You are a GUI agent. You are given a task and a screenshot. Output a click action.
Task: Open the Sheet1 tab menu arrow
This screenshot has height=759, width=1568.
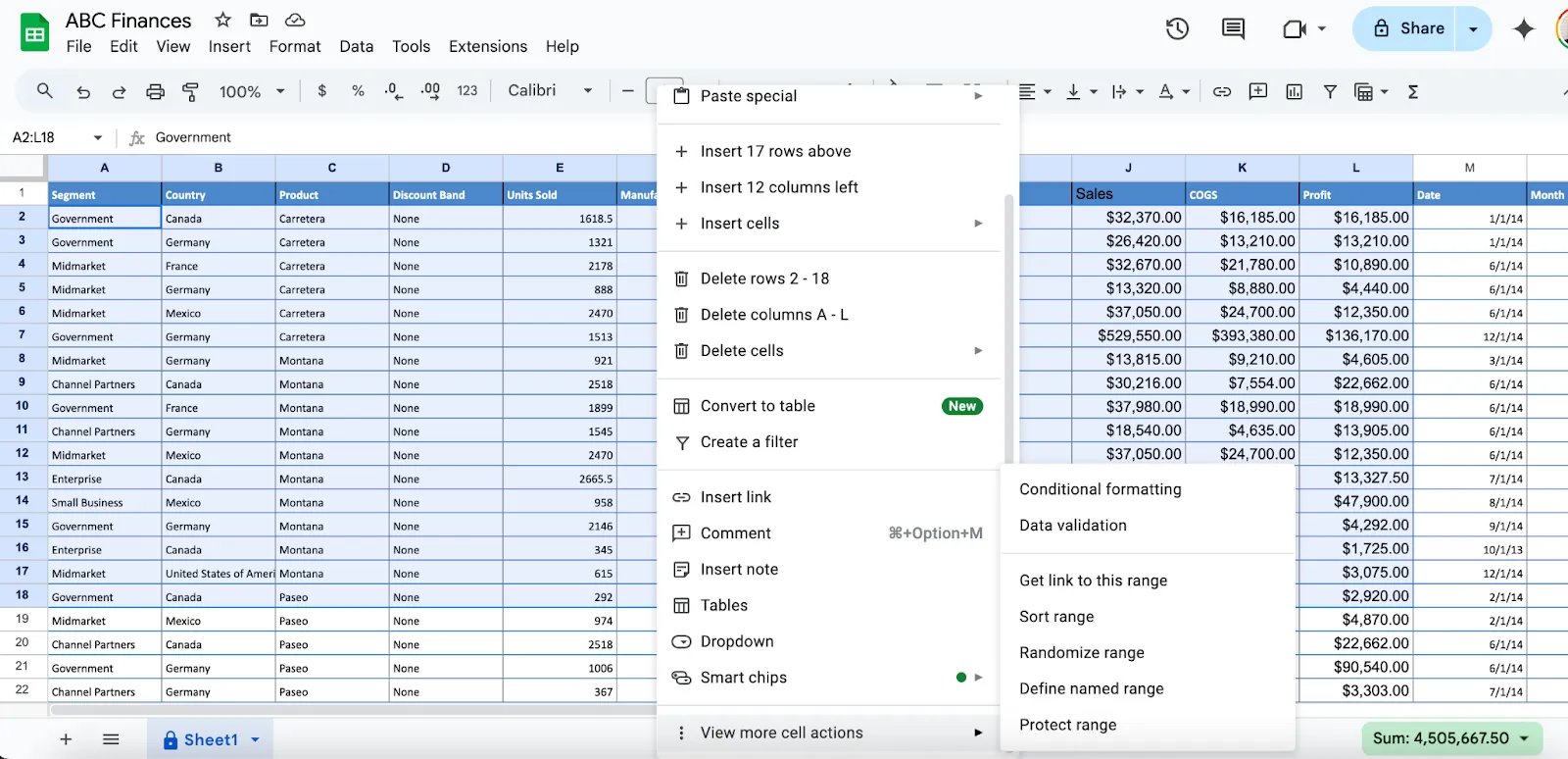coord(256,740)
